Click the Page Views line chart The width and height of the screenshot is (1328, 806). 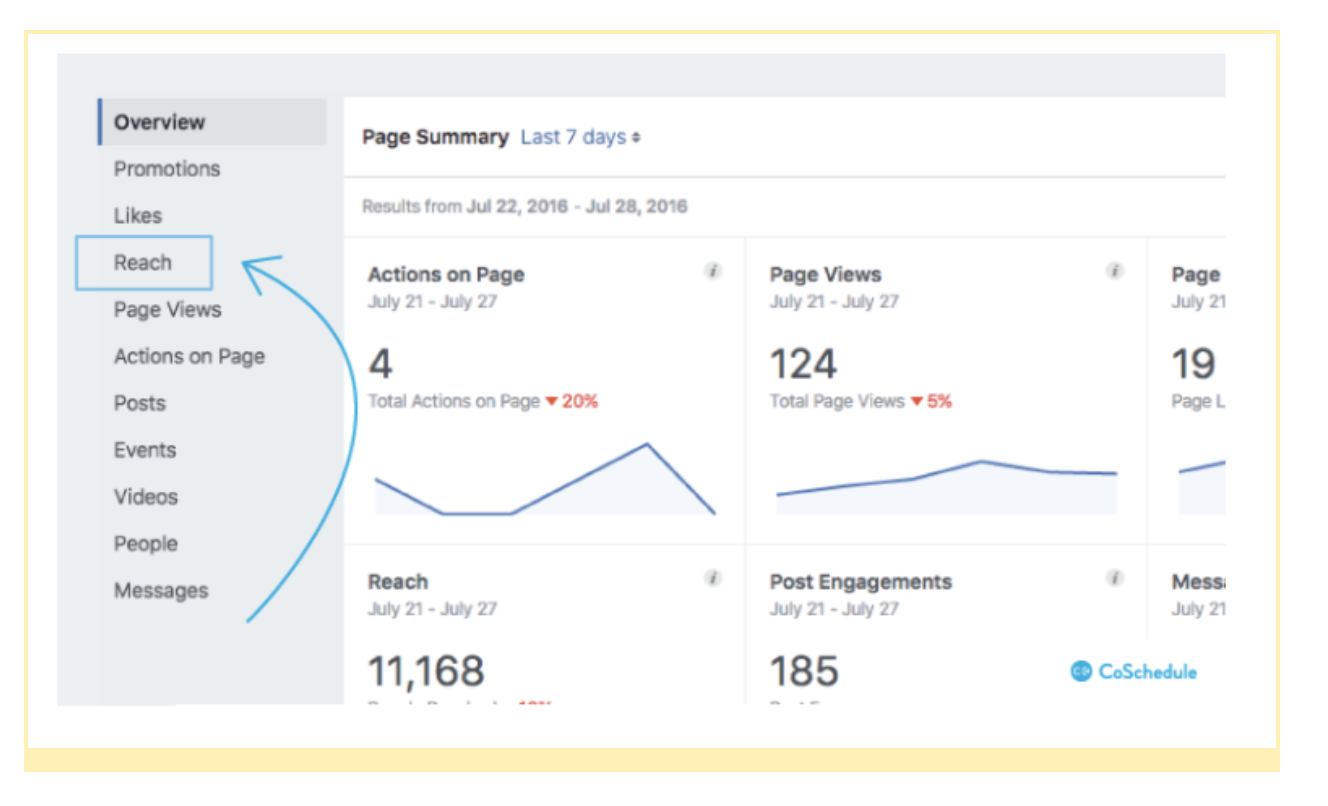coord(946,487)
